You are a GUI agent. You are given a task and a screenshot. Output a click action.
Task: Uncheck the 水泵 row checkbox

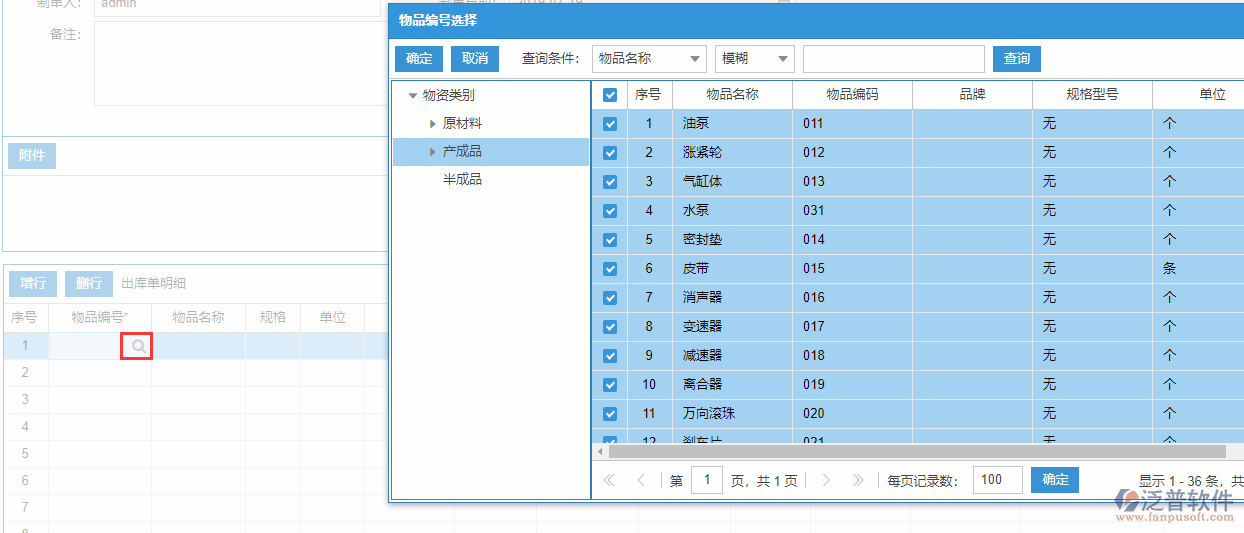click(x=610, y=211)
